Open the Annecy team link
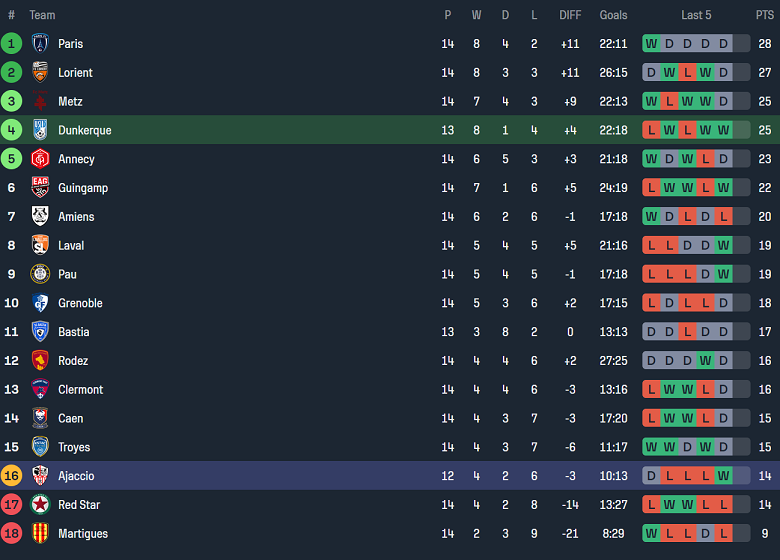 [76, 159]
